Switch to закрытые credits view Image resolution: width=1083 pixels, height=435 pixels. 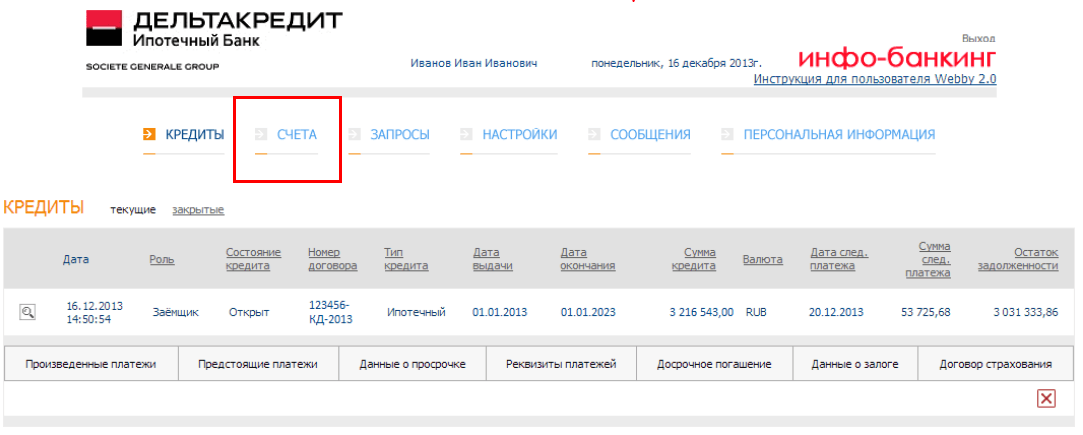(198, 210)
